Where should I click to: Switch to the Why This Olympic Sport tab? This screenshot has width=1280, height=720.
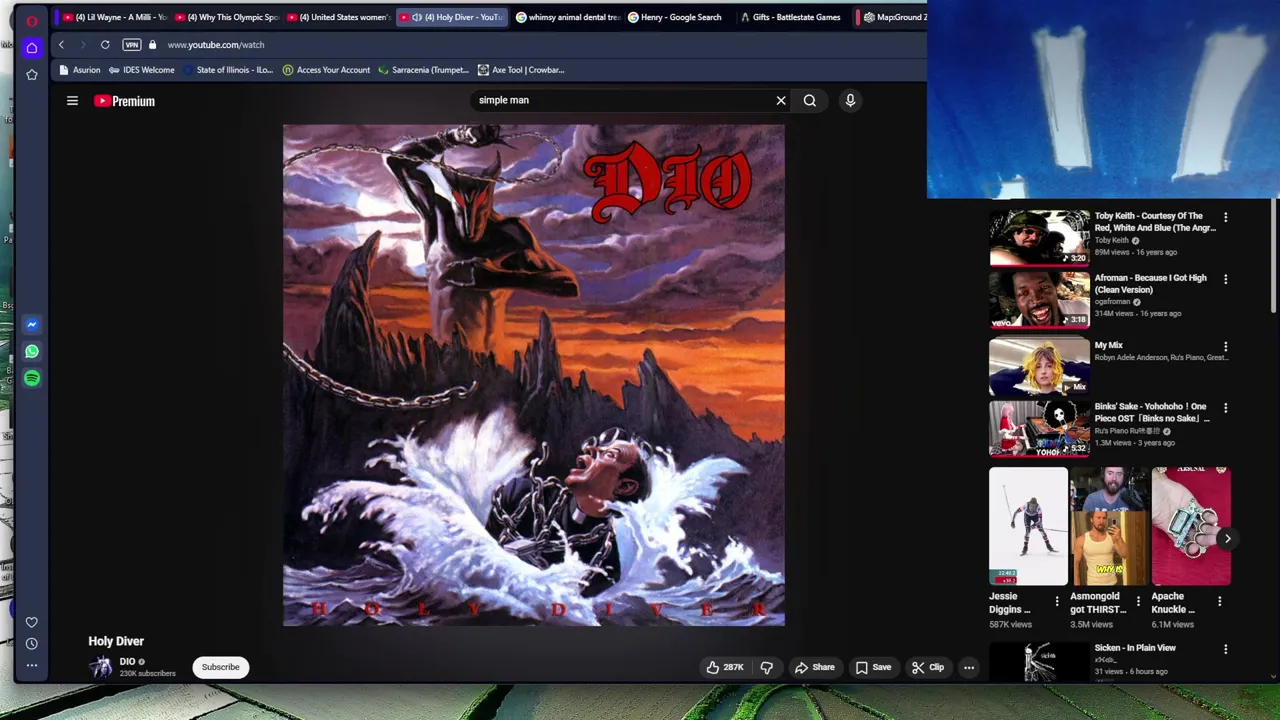pos(226,17)
